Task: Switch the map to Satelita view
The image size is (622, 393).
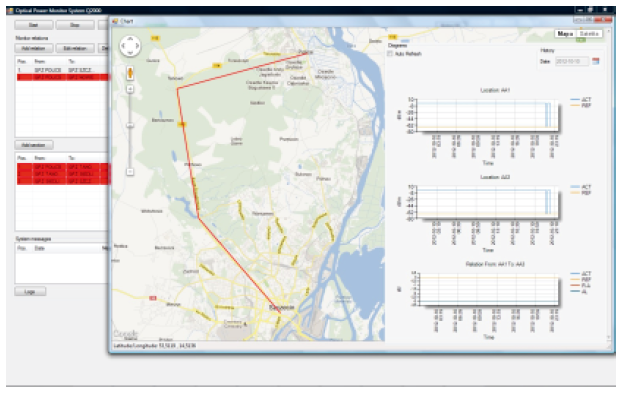Action: coord(589,34)
